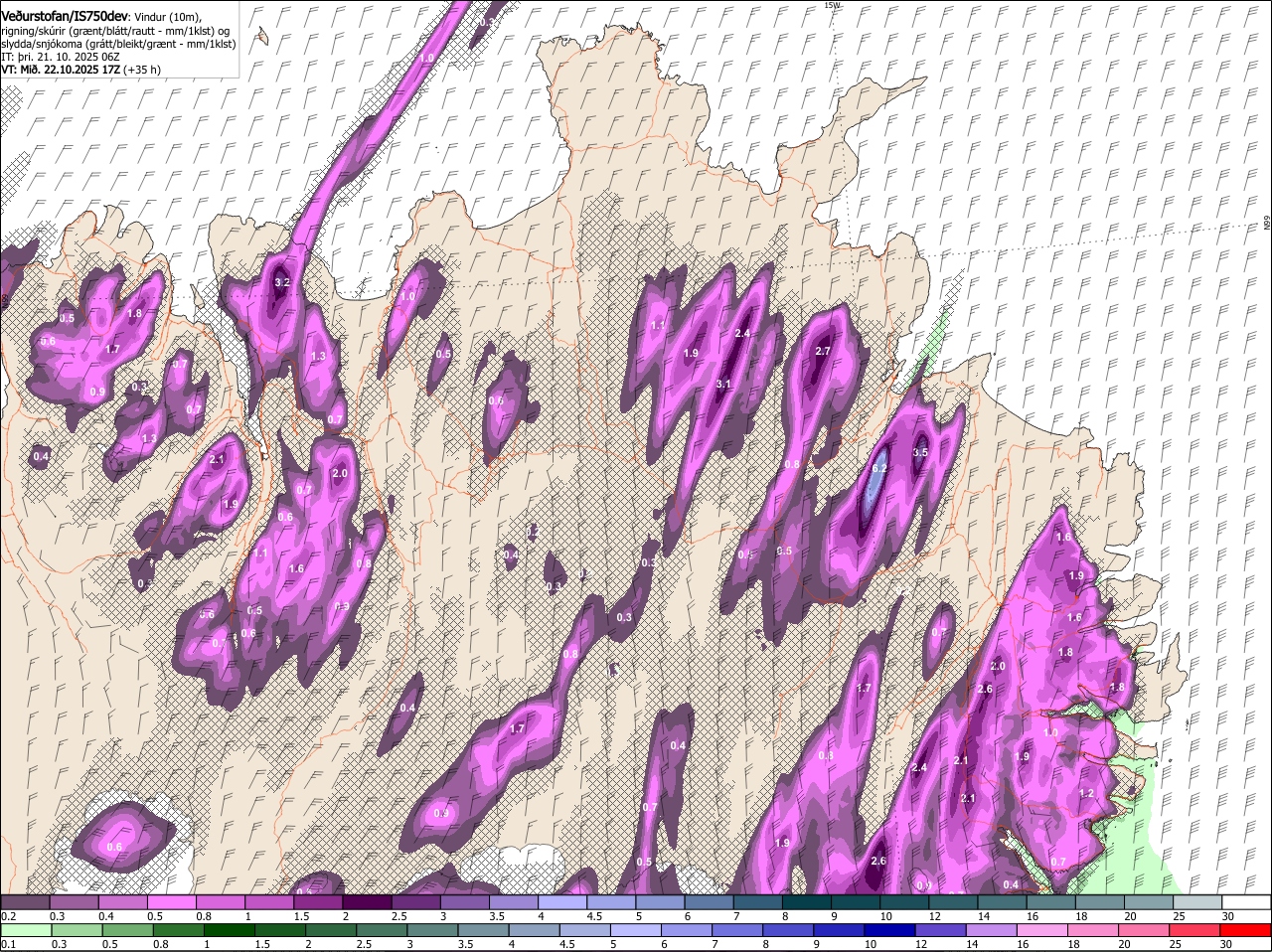Click the dark purple 0.2–0.3 swatch in the upper legend
This screenshot has height=952, width=1272.
[x=25, y=901]
